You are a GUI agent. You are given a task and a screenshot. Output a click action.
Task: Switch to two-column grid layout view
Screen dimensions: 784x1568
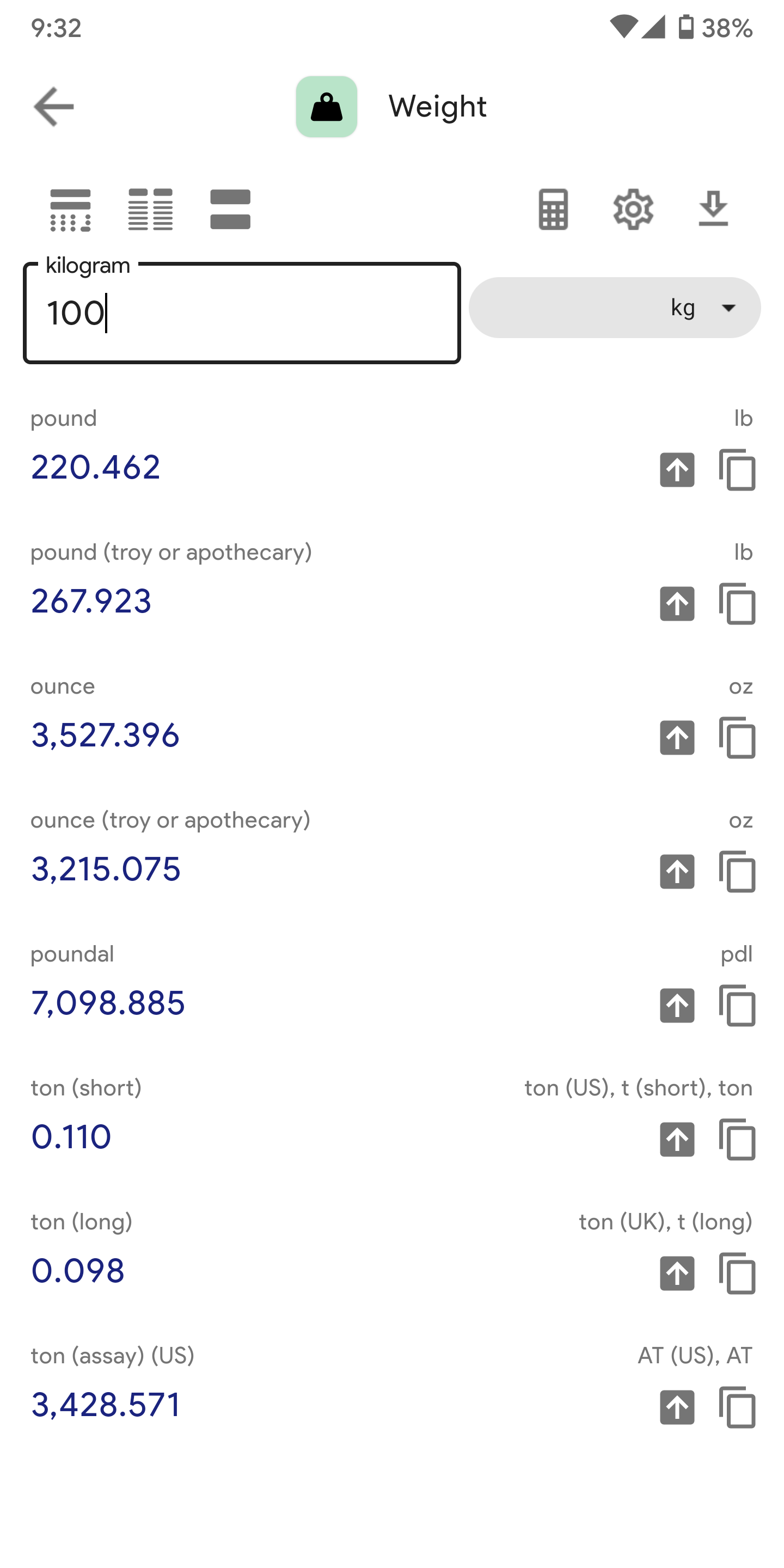150,210
